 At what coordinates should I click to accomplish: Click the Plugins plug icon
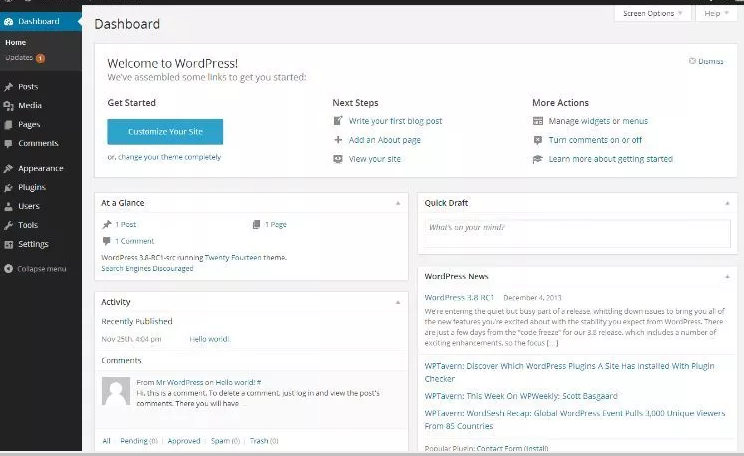coord(8,187)
